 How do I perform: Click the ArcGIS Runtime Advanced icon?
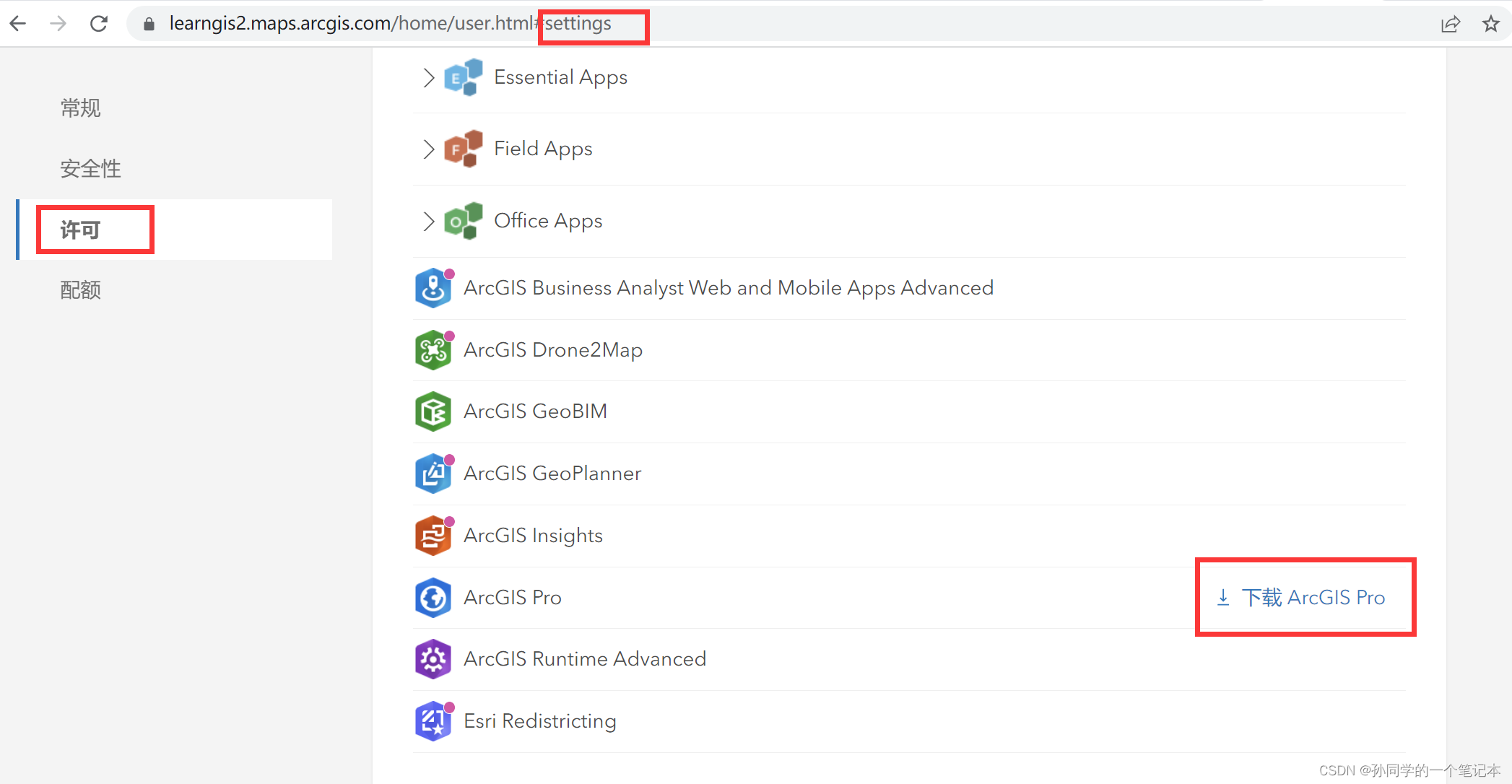pyautogui.click(x=434, y=659)
